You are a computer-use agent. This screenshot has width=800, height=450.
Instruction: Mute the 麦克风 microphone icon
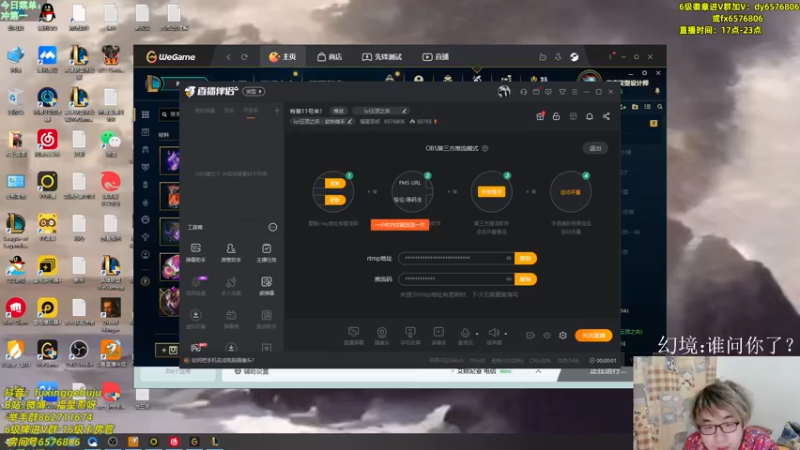pyautogui.click(x=465, y=333)
